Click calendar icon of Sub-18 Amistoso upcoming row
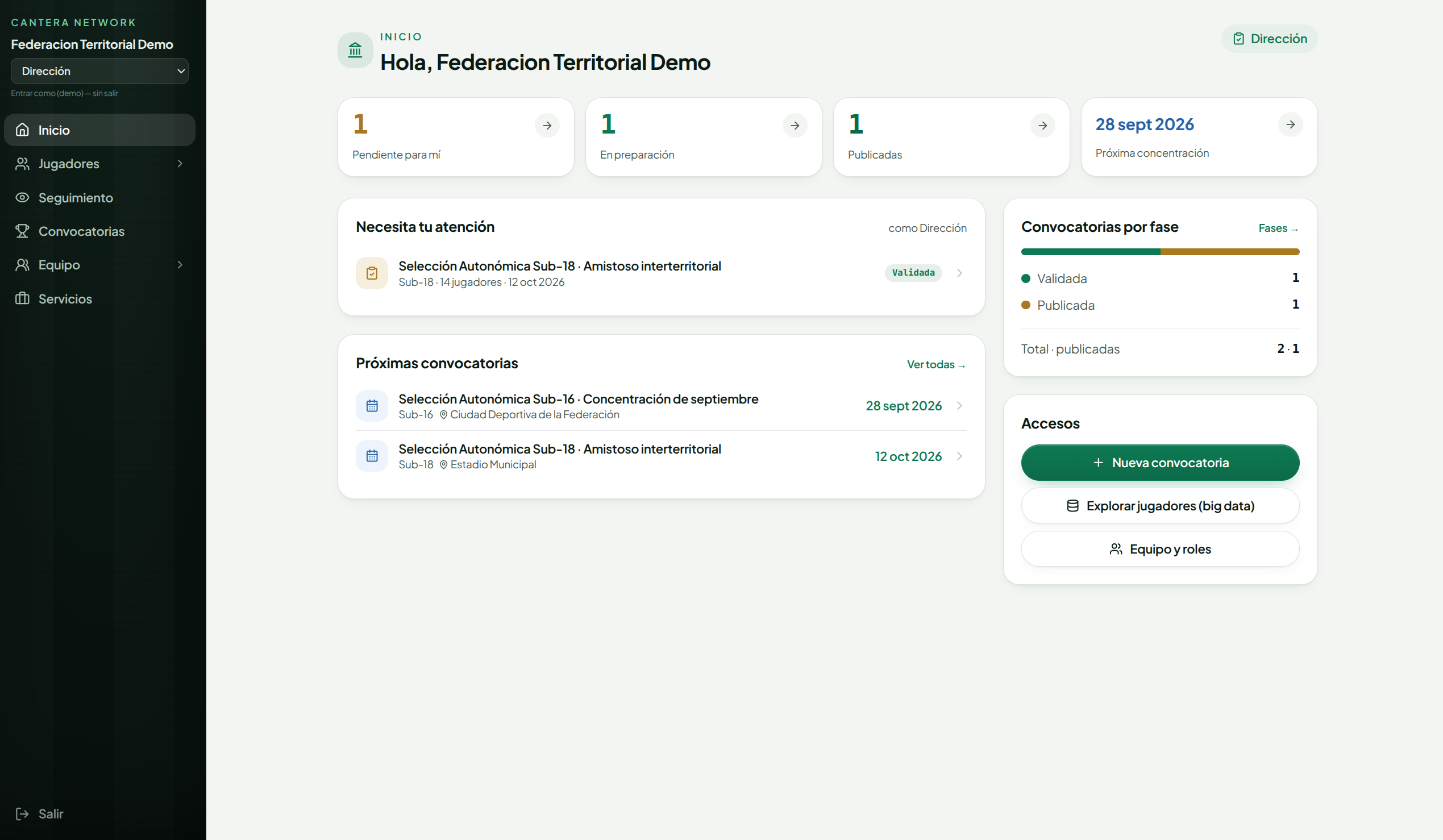The height and width of the screenshot is (840, 1443). click(x=372, y=456)
